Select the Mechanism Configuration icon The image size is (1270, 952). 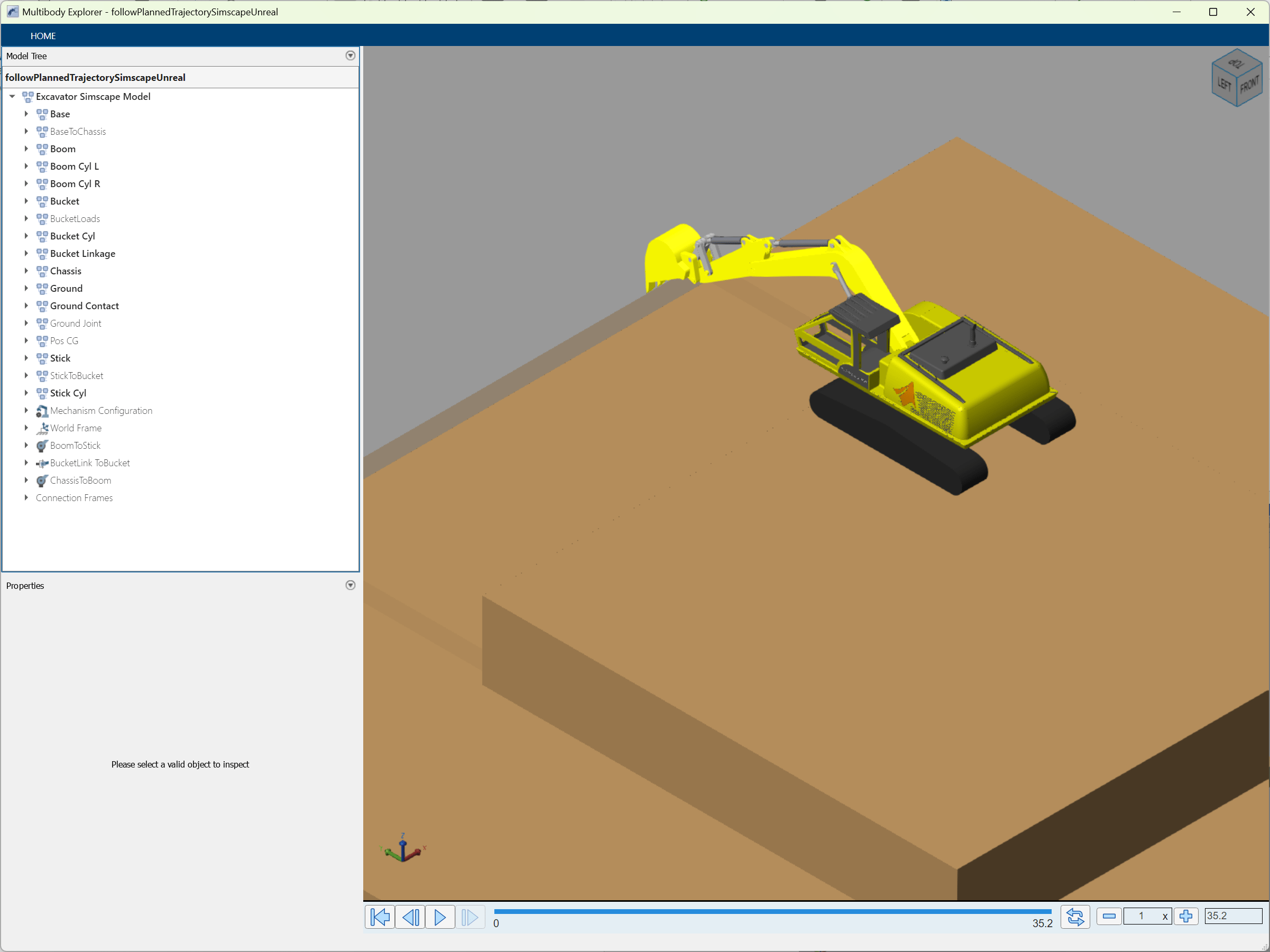[x=42, y=411]
